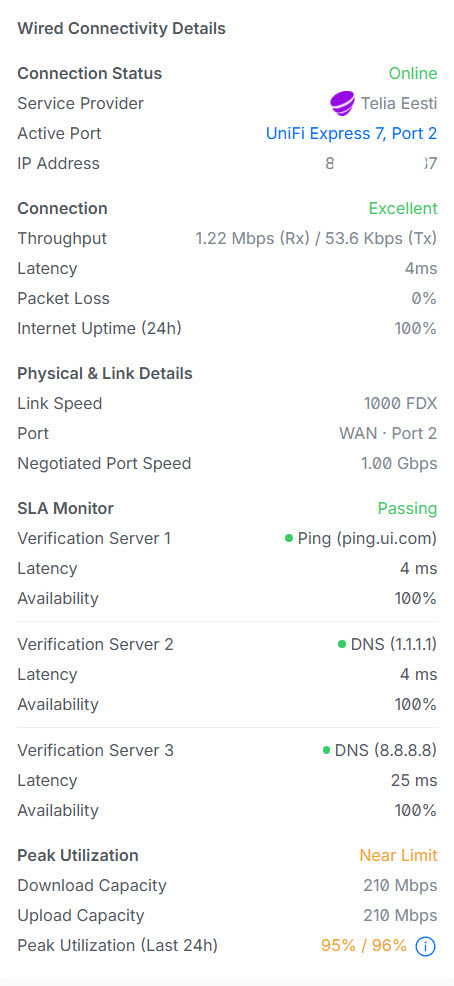The height and width of the screenshot is (986, 454).
Task: Click the 1.00 Gbps negotiated port speed
Action: 399,463
